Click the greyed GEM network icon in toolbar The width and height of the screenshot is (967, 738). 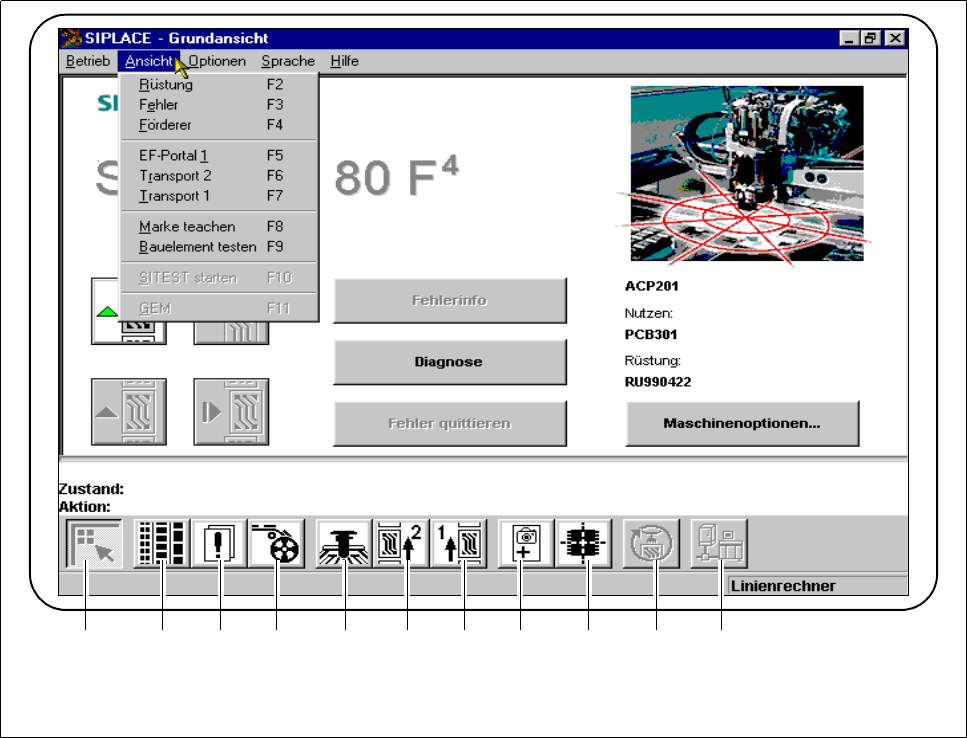tap(718, 544)
